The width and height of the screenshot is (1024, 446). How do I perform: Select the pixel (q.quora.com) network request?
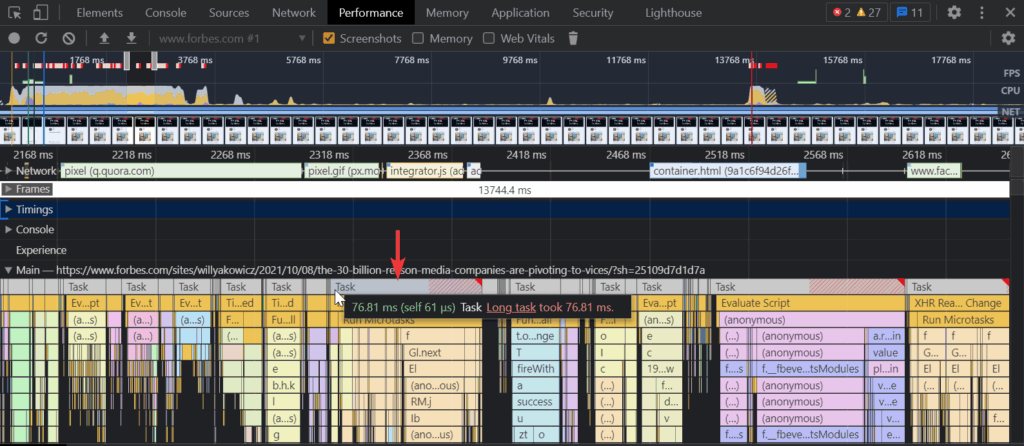click(x=181, y=171)
